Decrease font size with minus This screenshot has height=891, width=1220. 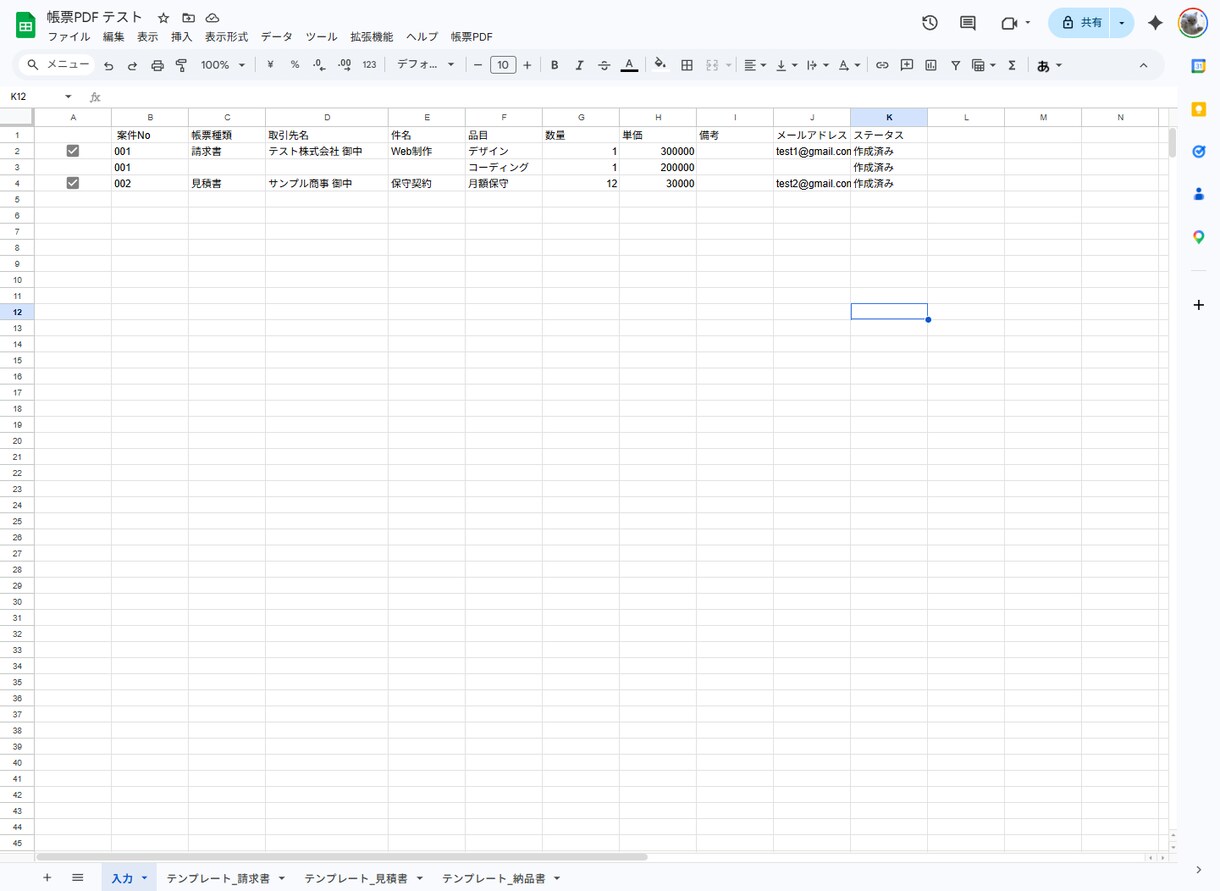click(478, 65)
